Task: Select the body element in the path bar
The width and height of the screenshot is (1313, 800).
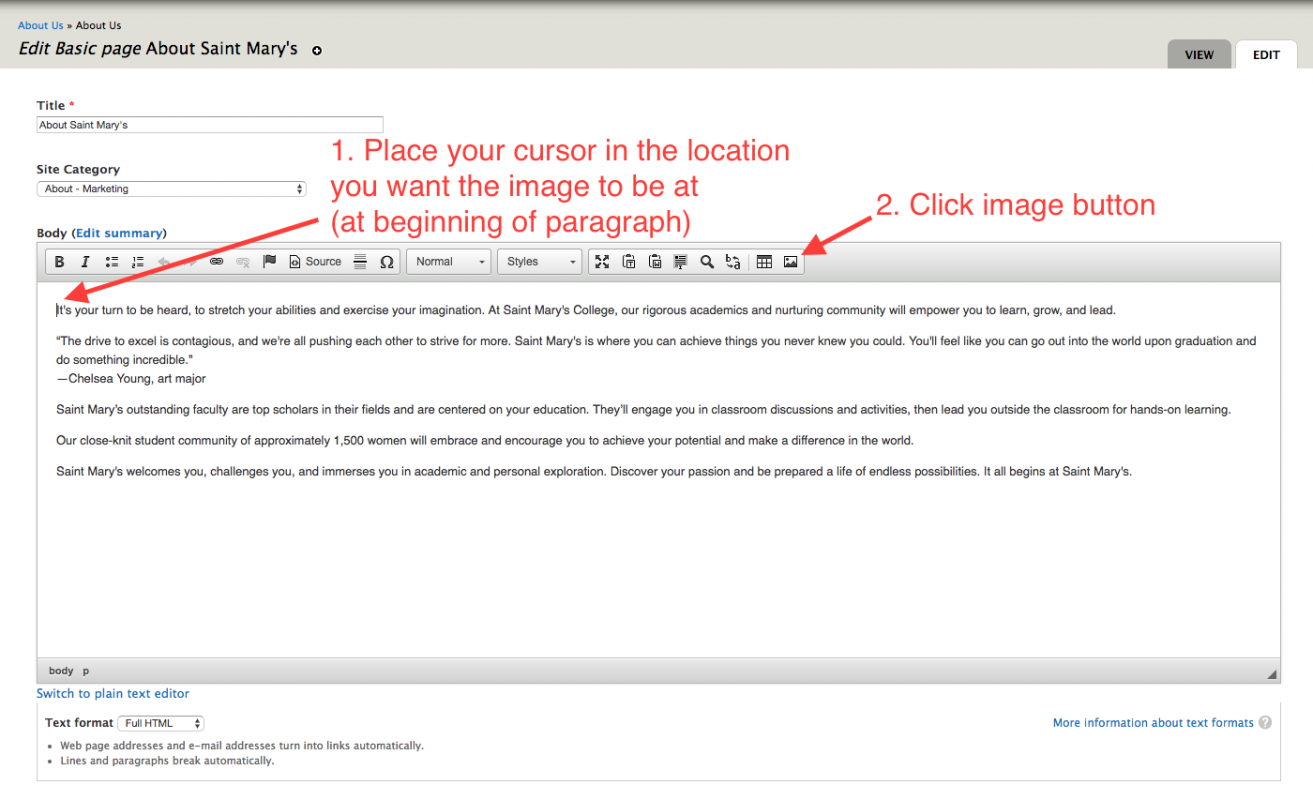Action: pyautogui.click(x=61, y=671)
